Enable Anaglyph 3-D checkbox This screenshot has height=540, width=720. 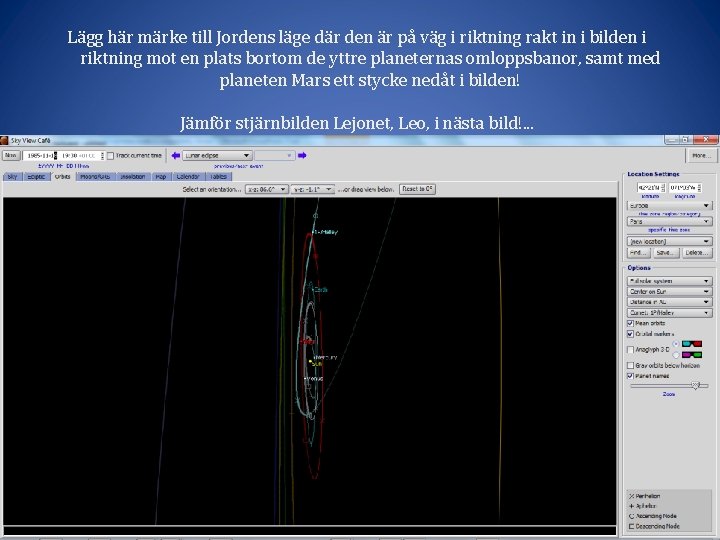(630, 349)
